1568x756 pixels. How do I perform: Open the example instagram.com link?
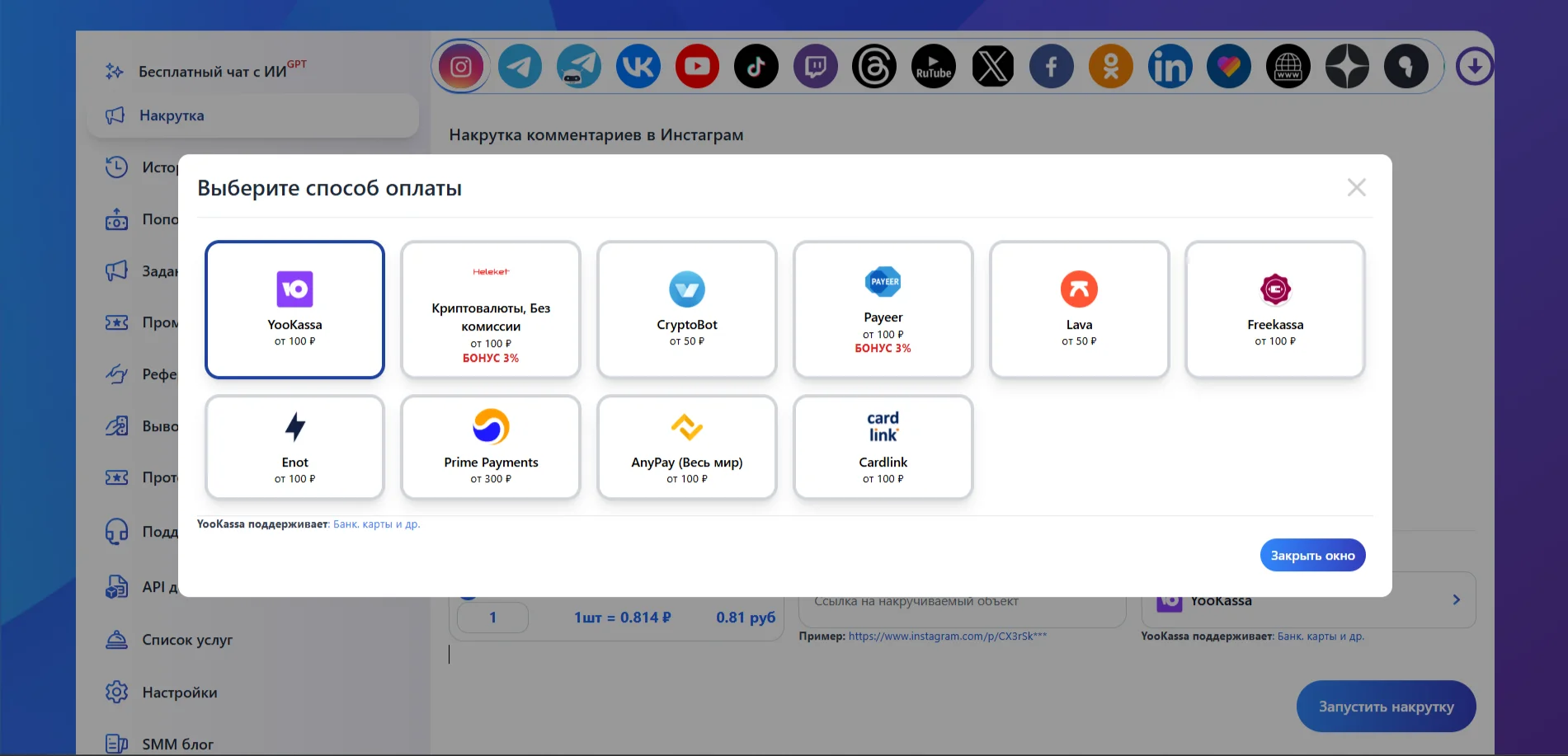[948, 636]
